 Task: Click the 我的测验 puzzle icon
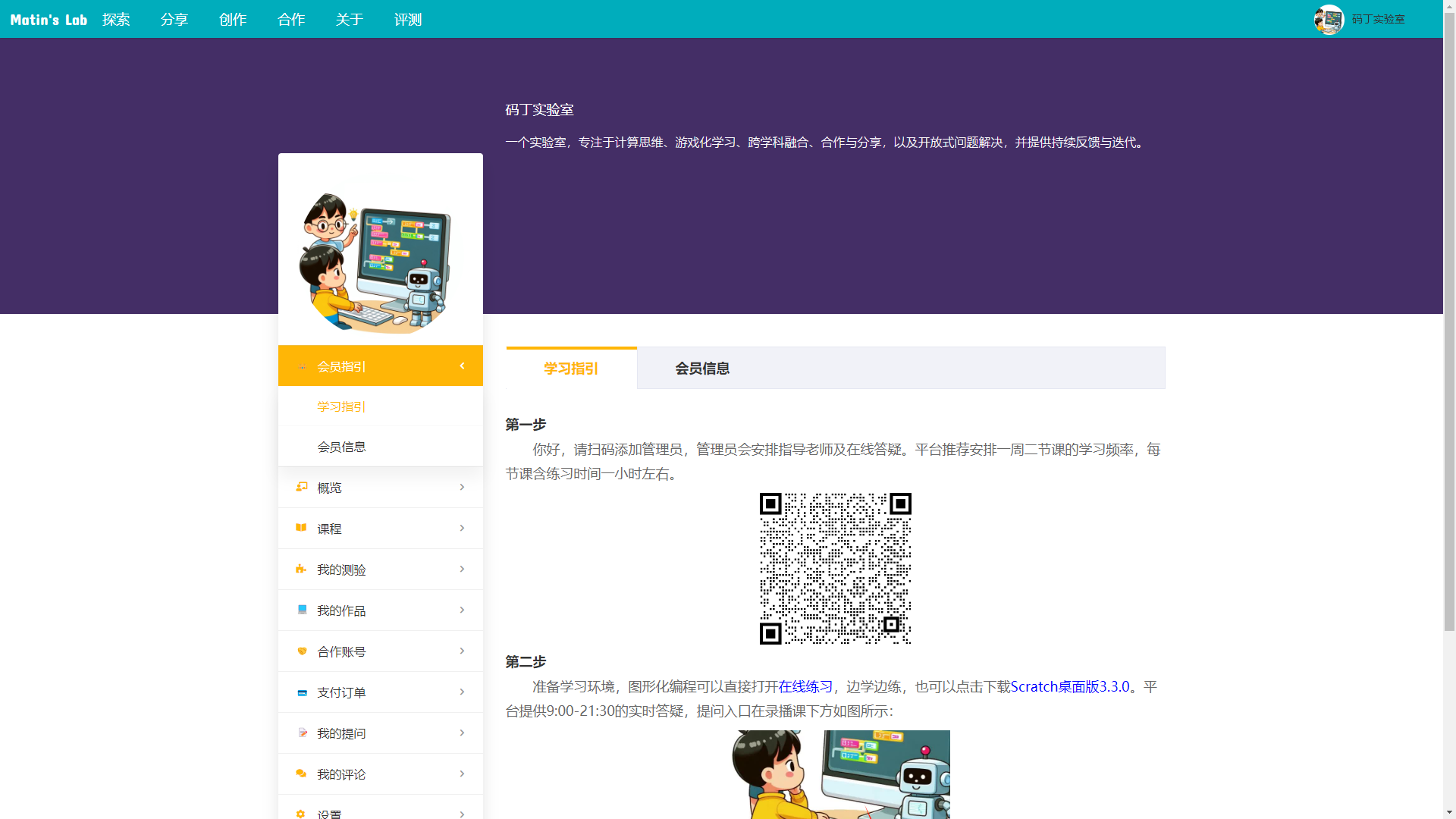coord(302,569)
